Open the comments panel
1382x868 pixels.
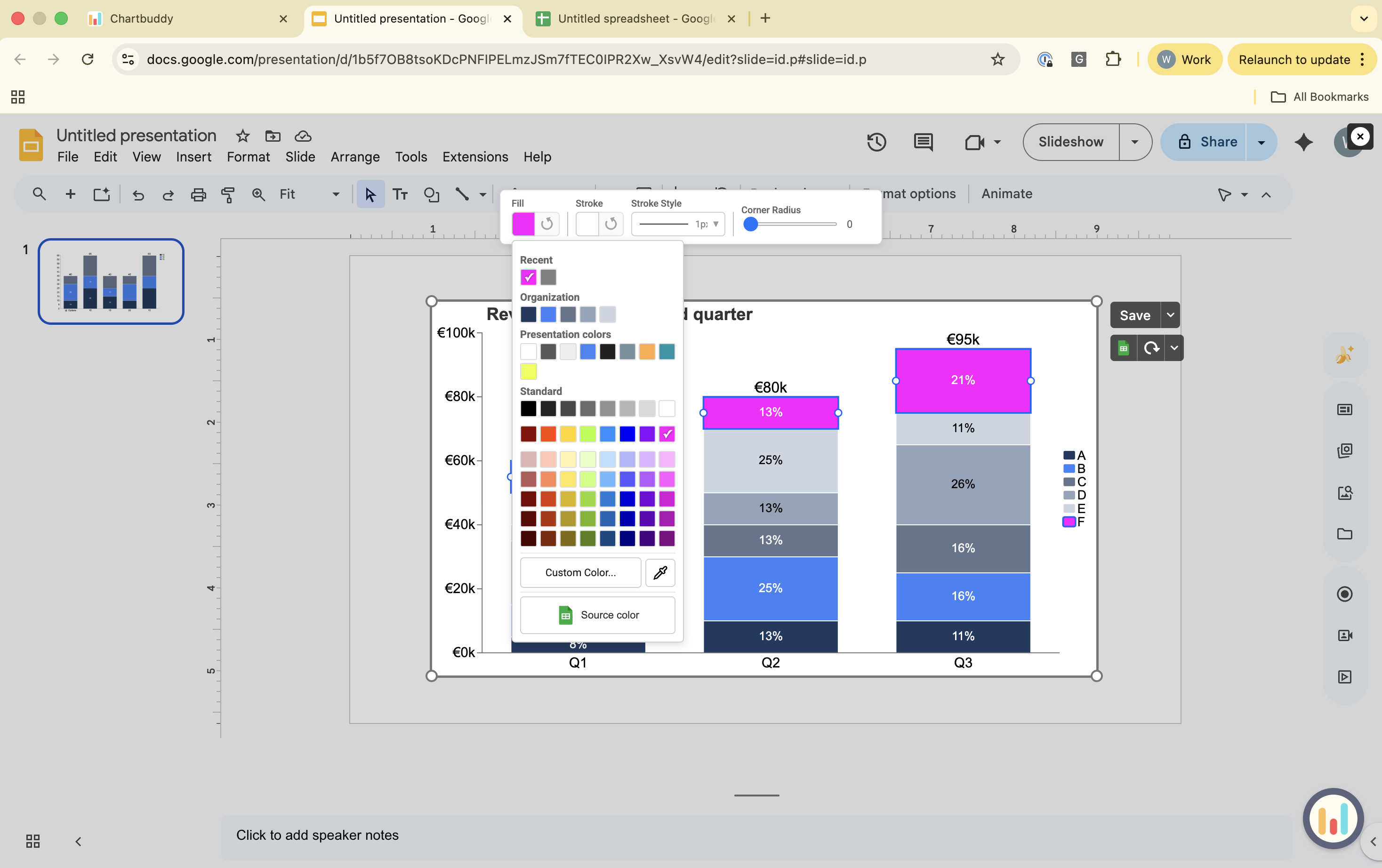click(923, 142)
